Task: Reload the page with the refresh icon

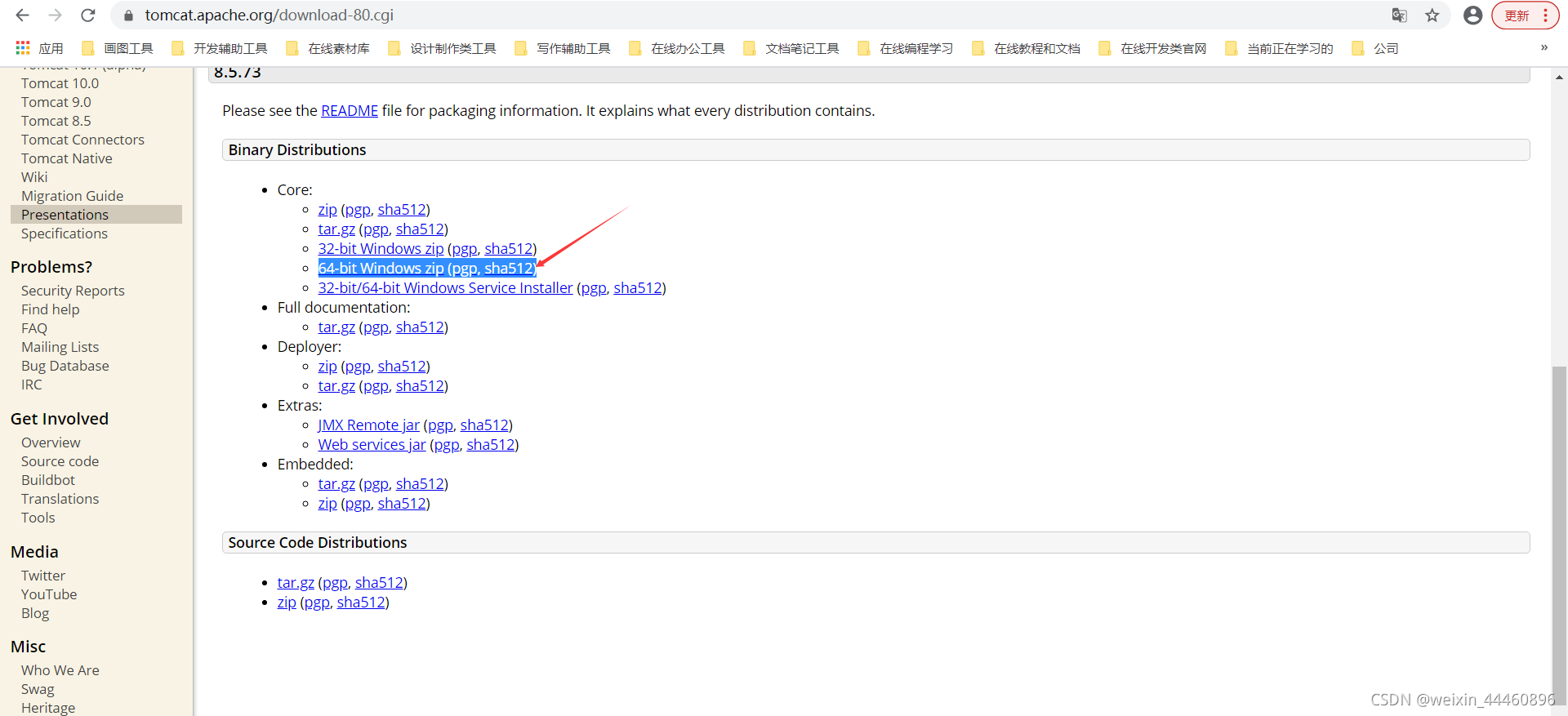Action: click(x=88, y=16)
